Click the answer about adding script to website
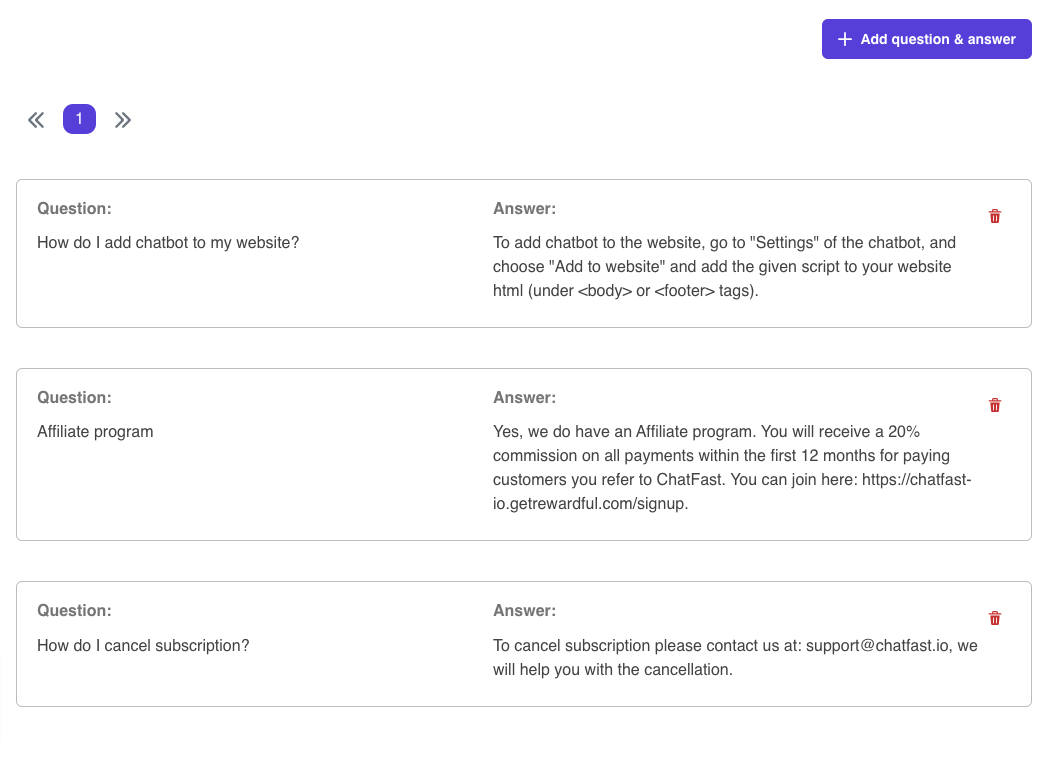 coord(724,267)
